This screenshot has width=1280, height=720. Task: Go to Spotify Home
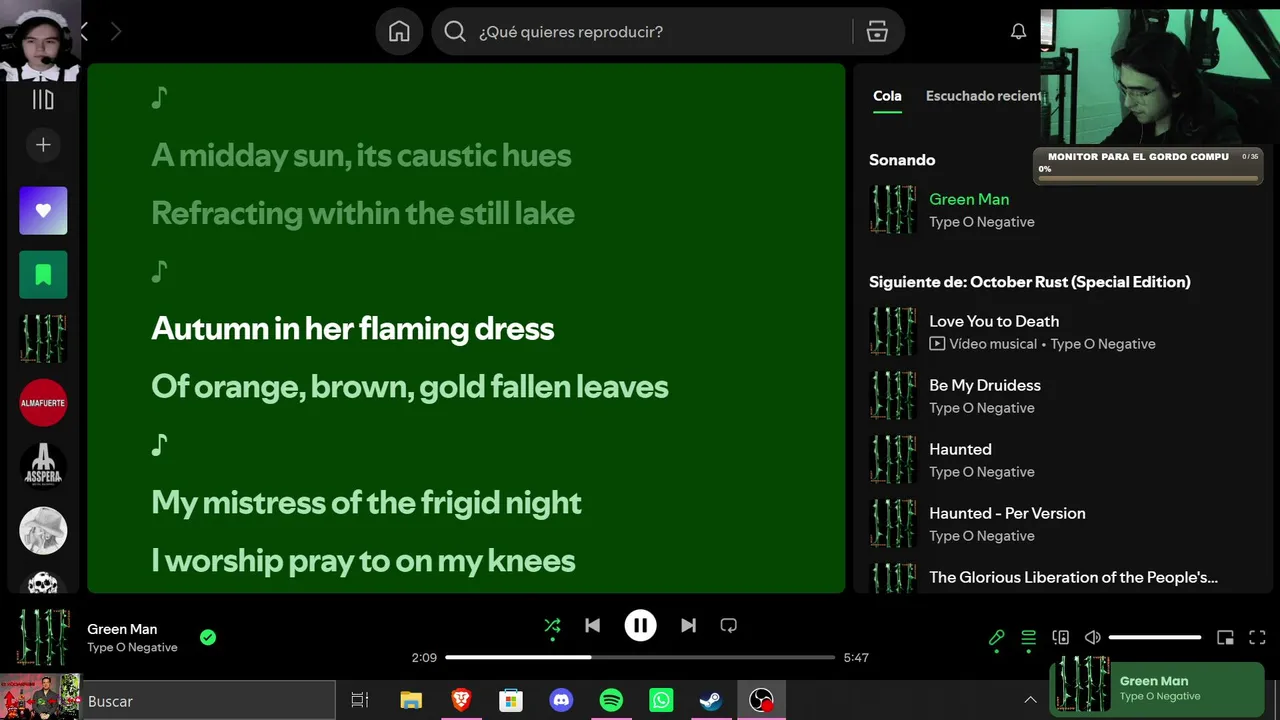pos(399,32)
